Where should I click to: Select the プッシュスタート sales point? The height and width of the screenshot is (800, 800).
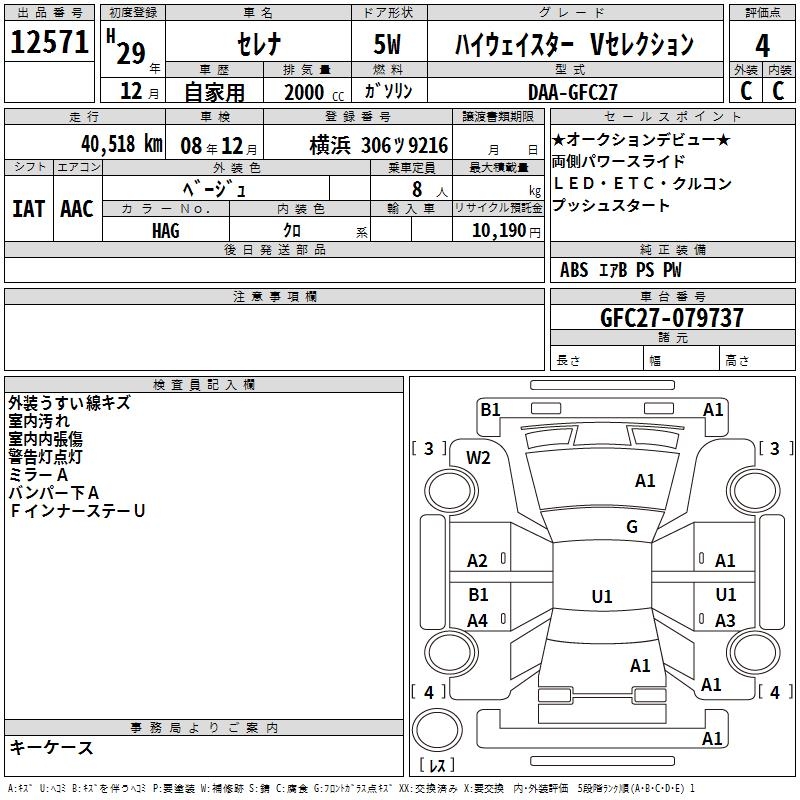[x=611, y=206]
